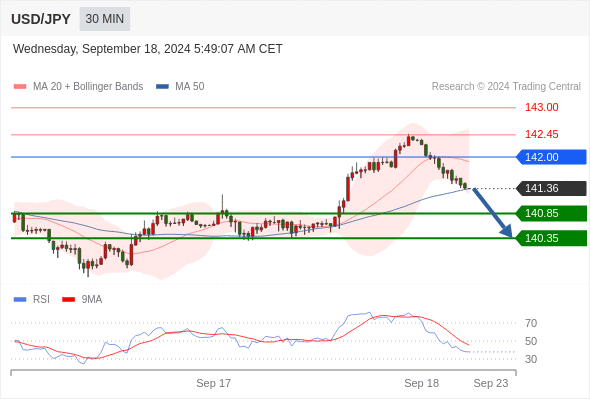Click the USD/JPY pair title
The height and width of the screenshot is (400, 590).
click(x=41, y=19)
